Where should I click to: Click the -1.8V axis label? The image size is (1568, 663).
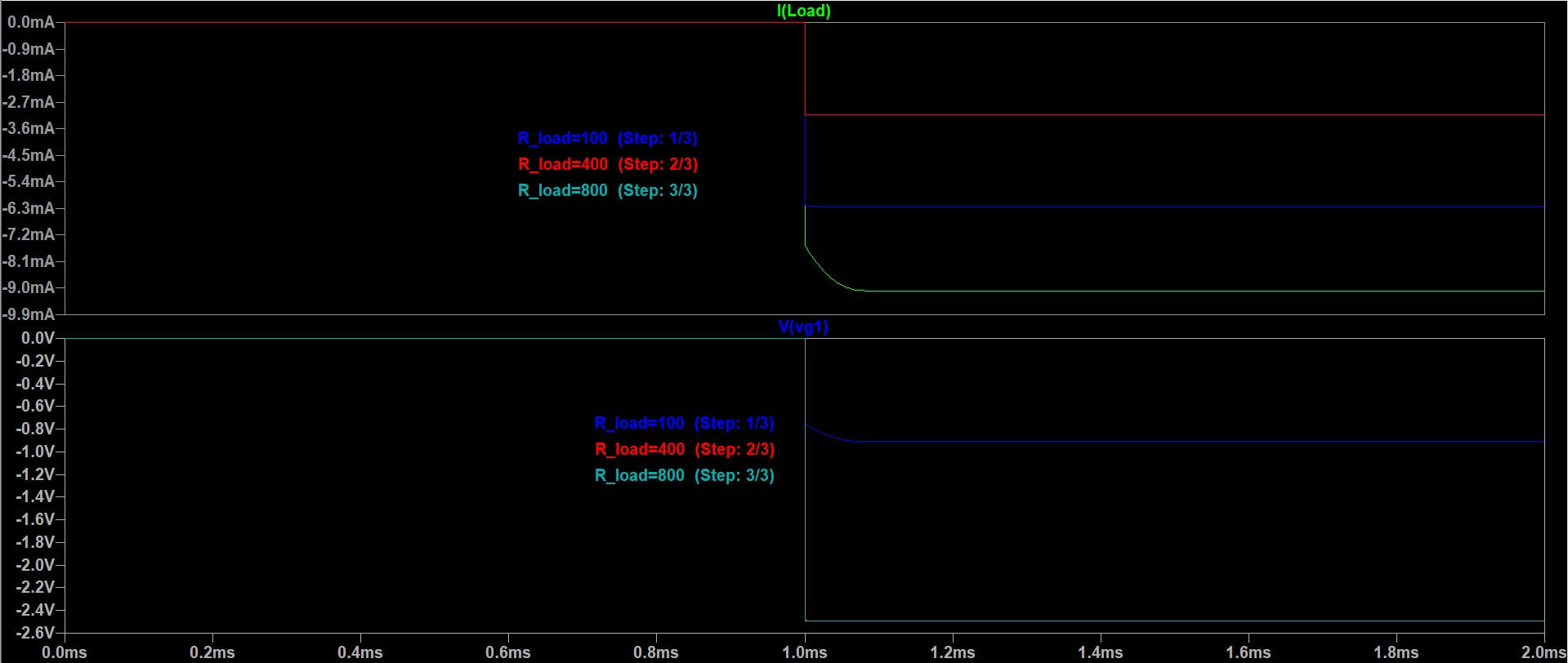(x=35, y=542)
